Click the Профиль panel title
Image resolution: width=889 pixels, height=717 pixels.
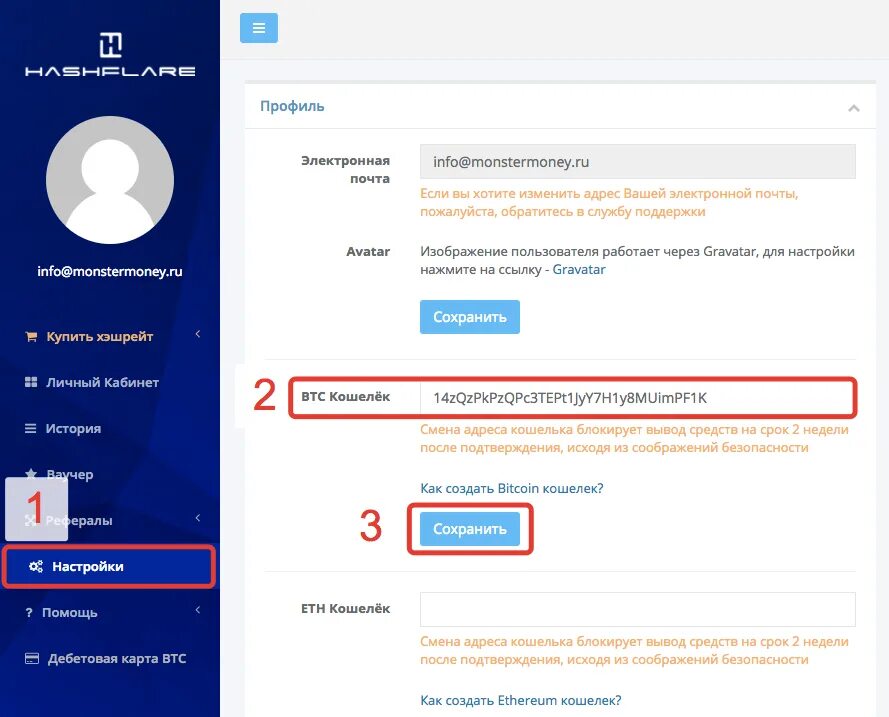(292, 106)
